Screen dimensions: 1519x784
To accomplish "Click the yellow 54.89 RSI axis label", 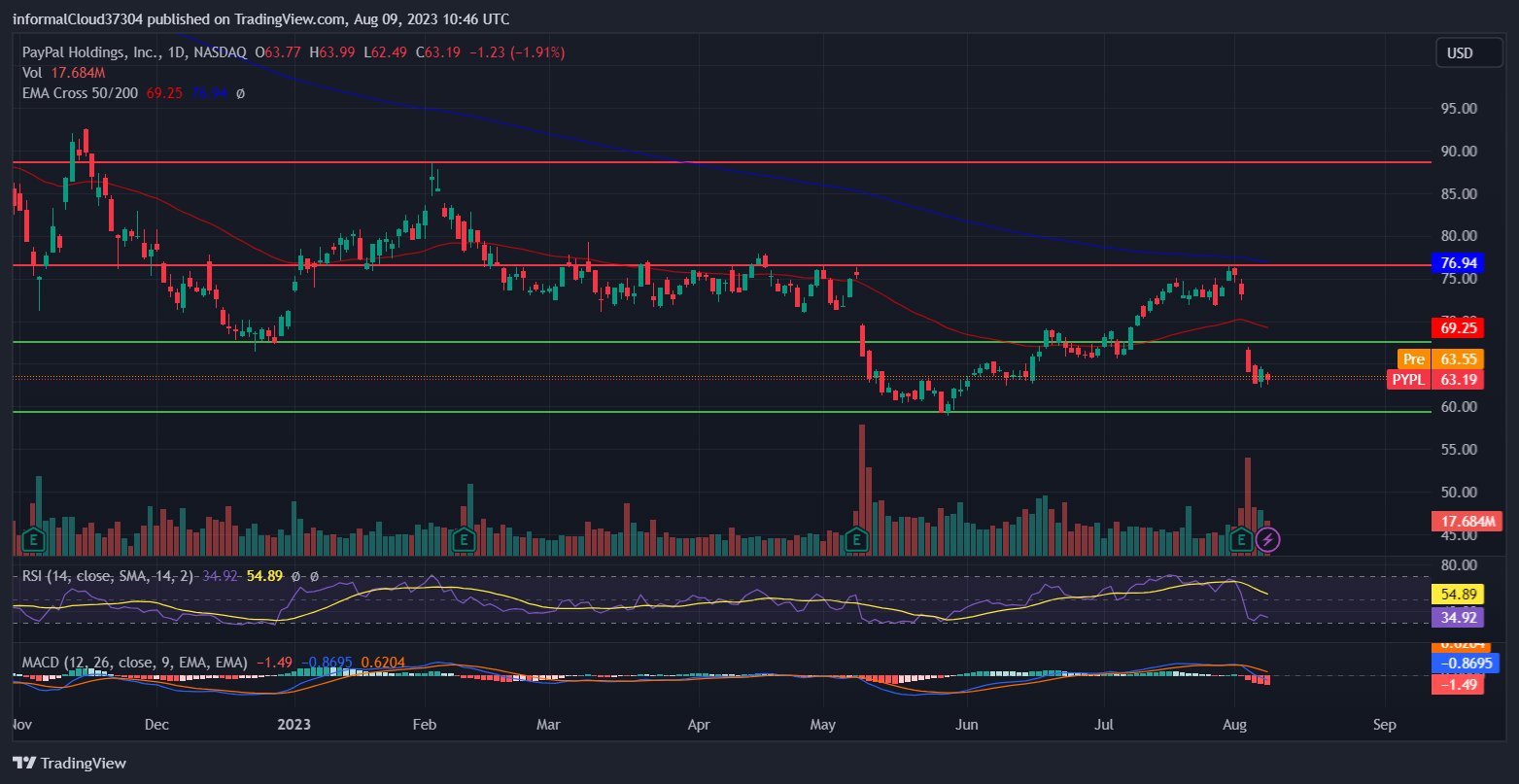I will coord(1459,594).
